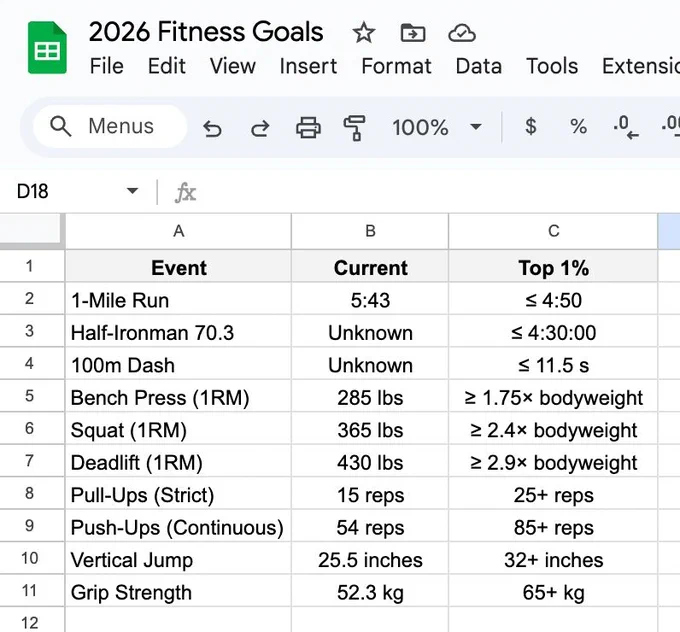Open the Edit menu
The width and height of the screenshot is (680, 632).
point(167,66)
